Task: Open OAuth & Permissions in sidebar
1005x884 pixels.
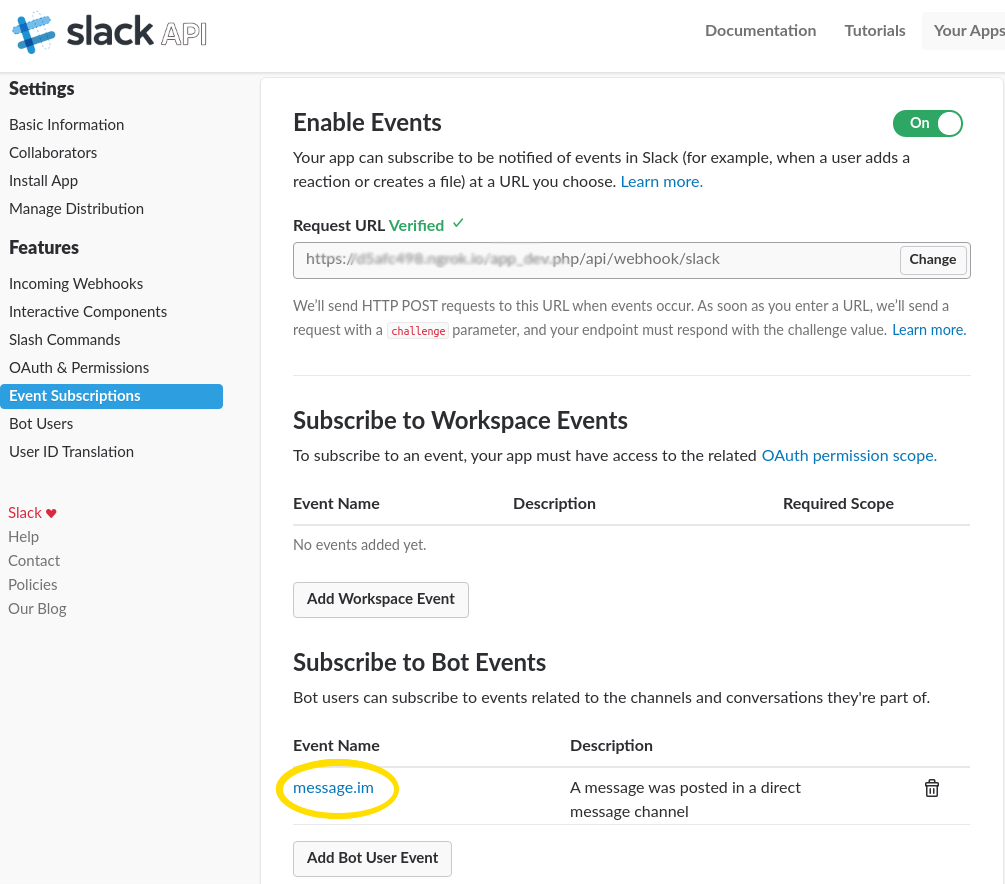Action: 79,368
